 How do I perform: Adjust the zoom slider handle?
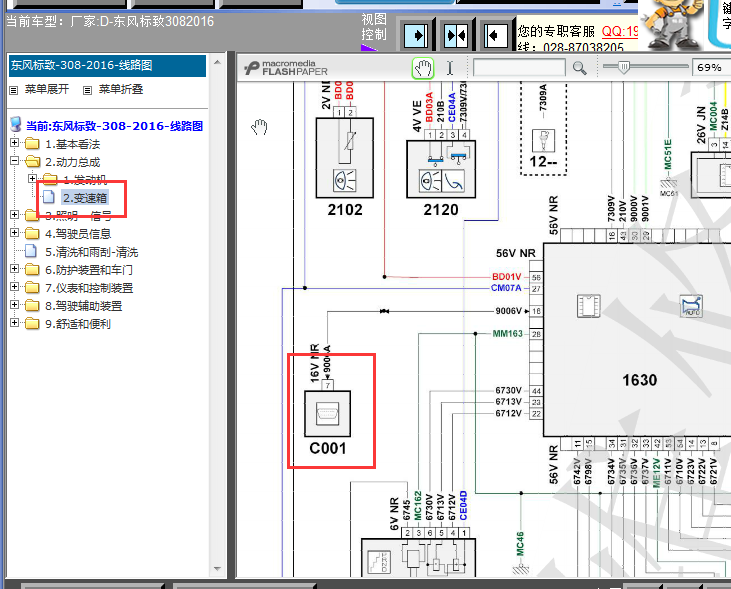624,67
